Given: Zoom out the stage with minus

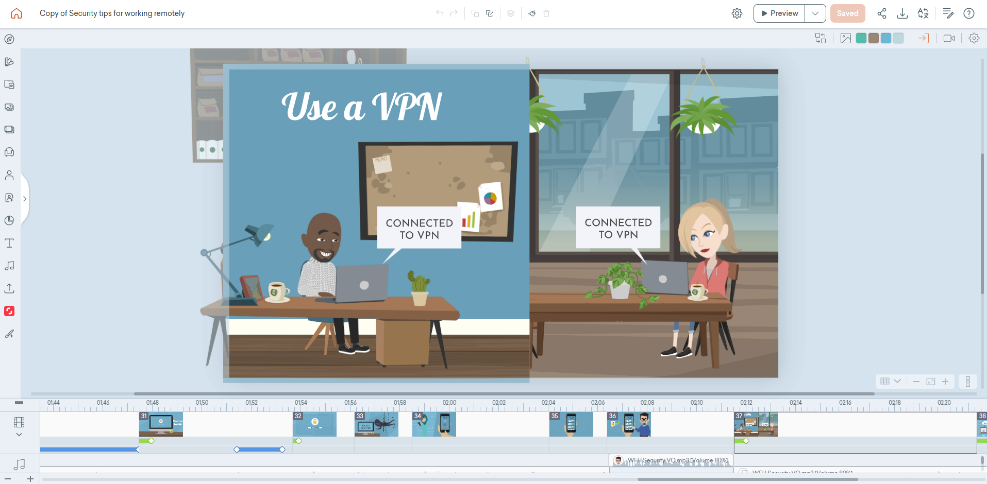Looking at the screenshot, I should point(916,381).
